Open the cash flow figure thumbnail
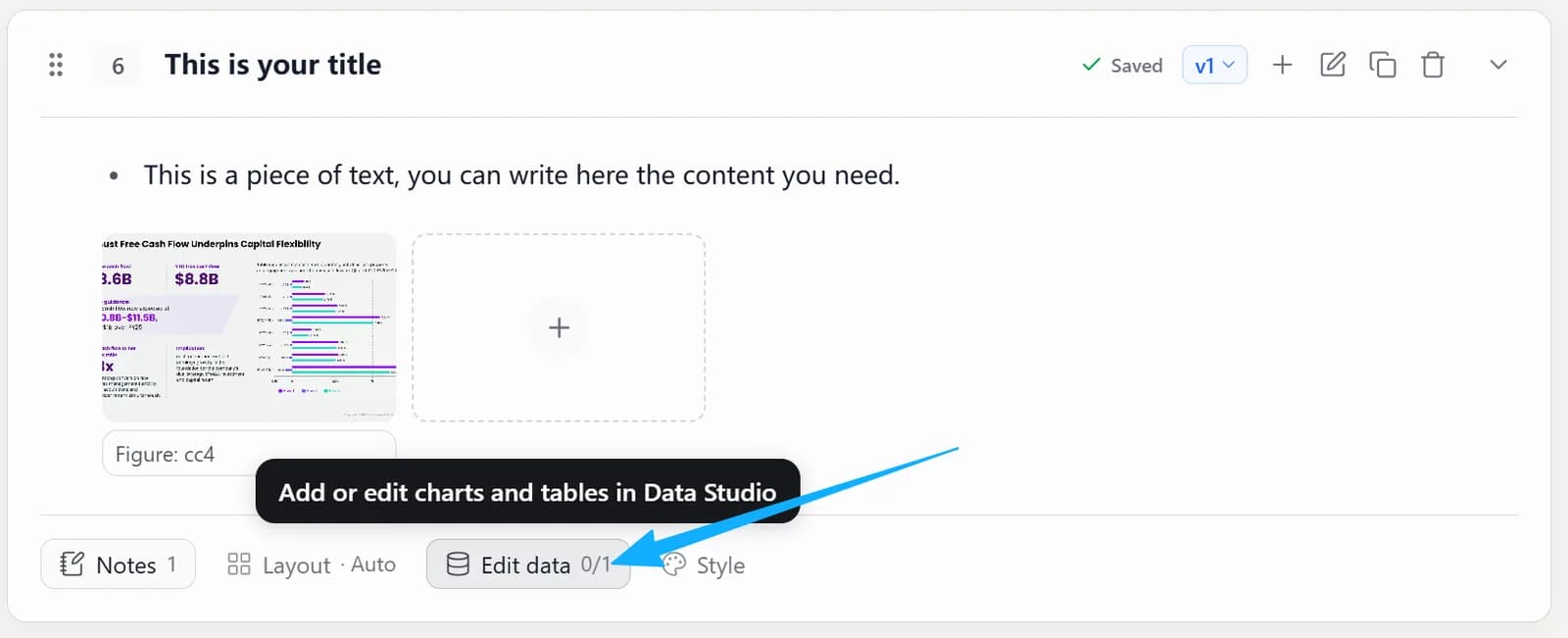The width and height of the screenshot is (1568, 638). click(249, 327)
